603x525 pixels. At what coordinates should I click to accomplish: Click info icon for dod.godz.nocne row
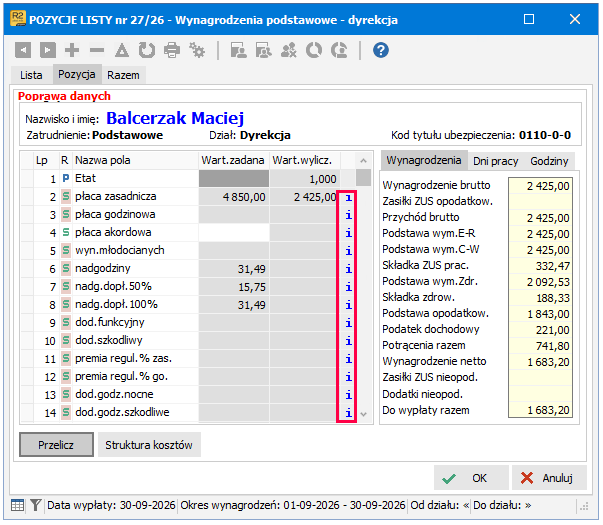tap(348, 395)
